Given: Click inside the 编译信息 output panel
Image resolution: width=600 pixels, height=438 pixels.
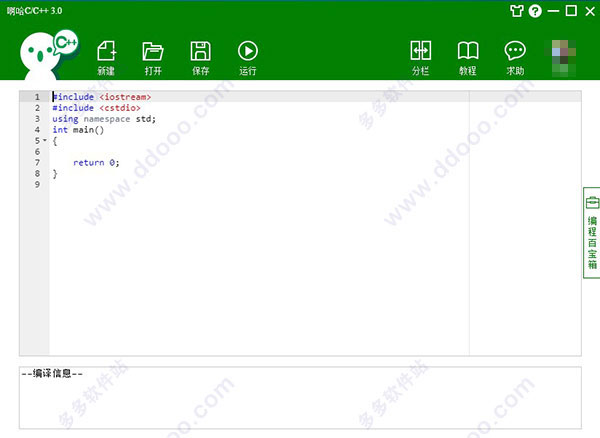Looking at the screenshot, I should pos(300,398).
